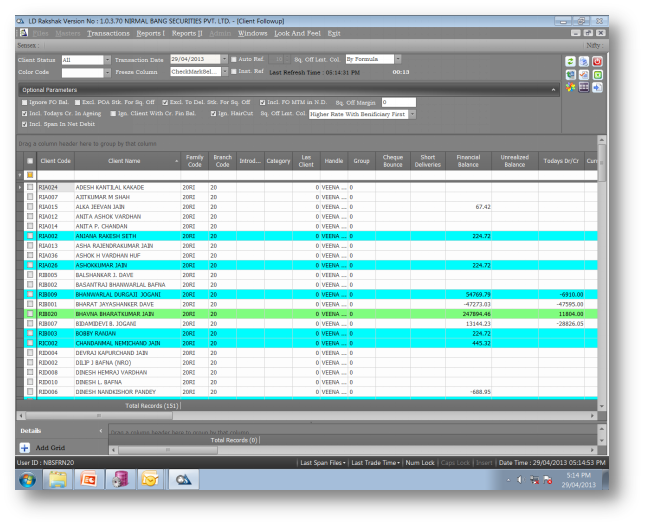Open the Look And Feel menu
Image resolution: width=646 pixels, height=527 pixels.
click(x=296, y=33)
